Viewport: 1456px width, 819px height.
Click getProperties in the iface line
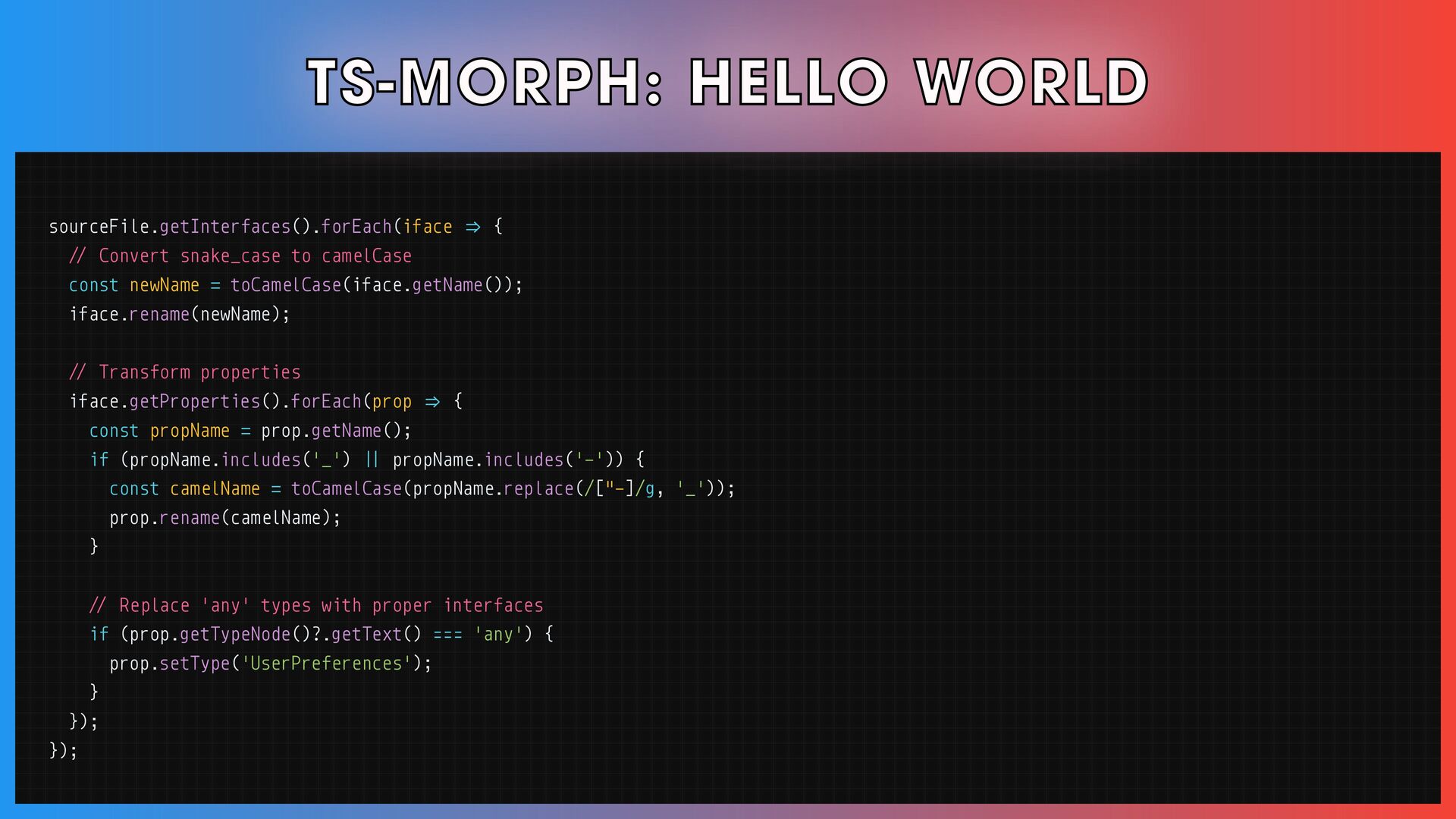[x=195, y=401]
